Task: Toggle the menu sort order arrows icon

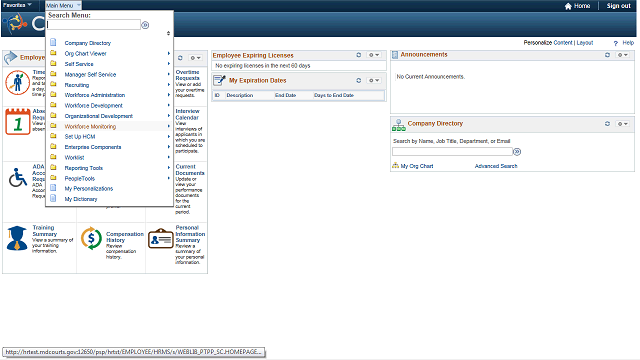Action: pyautogui.click(x=168, y=33)
